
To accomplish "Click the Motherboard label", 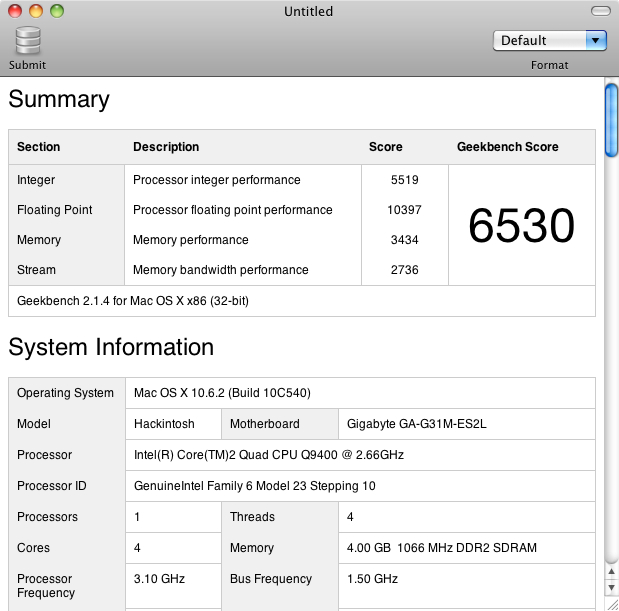I will 265,424.
